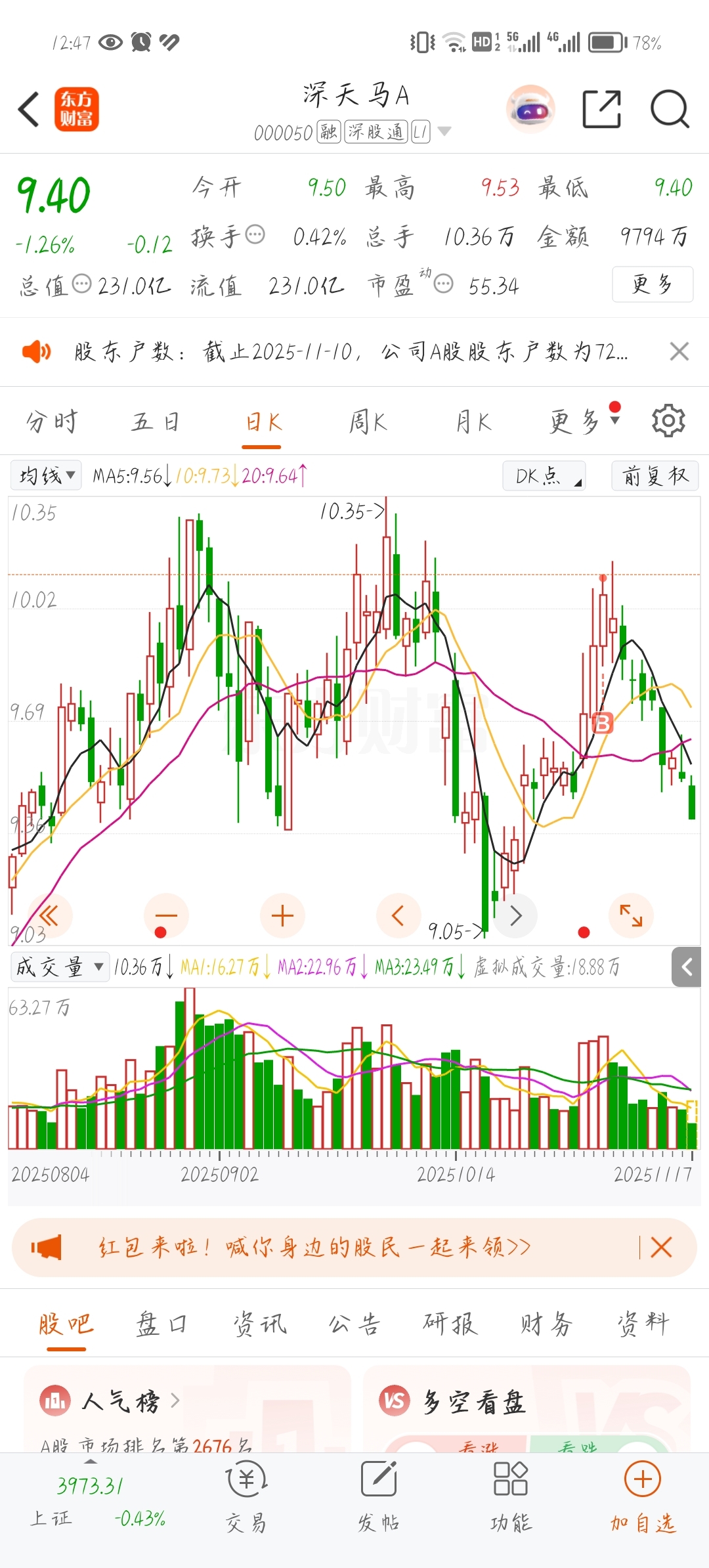Move chart left with orange arrow
Screen dimensions: 709x1568
tap(398, 915)
